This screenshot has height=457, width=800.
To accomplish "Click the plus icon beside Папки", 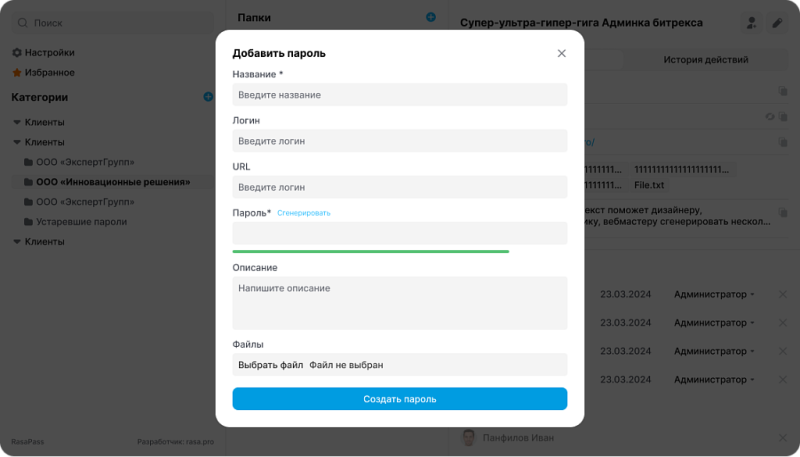I will point(430,17).
